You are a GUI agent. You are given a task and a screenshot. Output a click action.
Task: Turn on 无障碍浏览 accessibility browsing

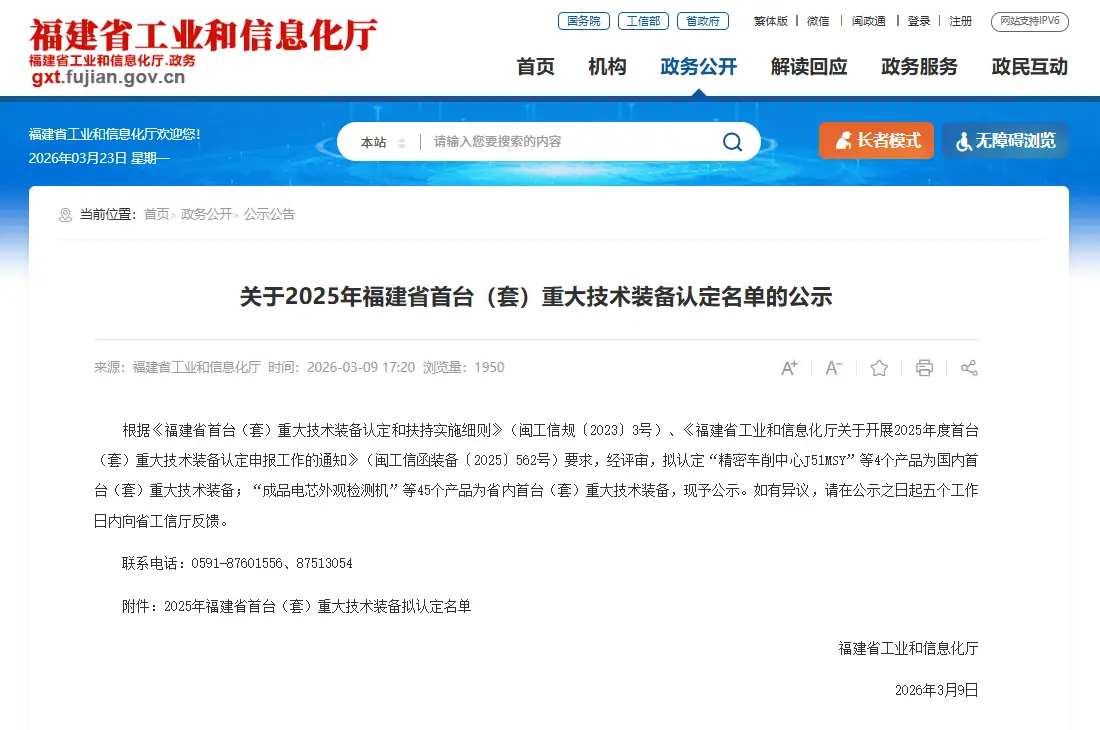[1005, 140]
